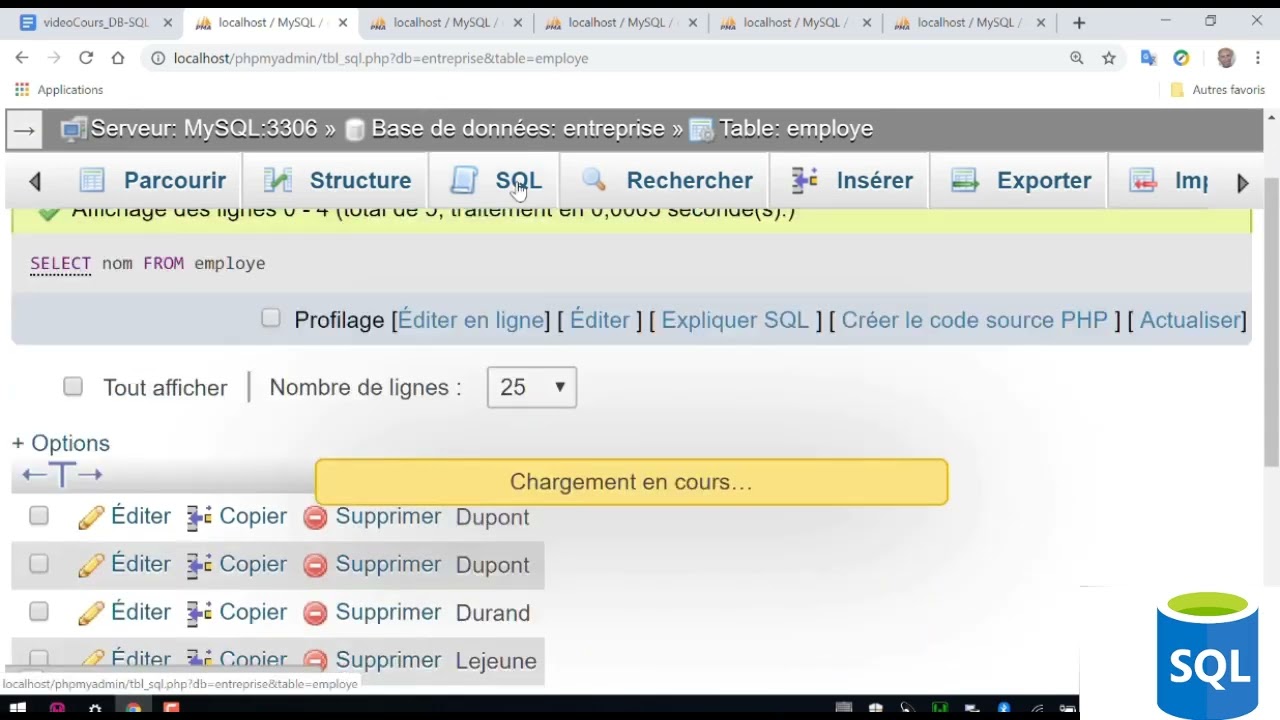Screen dimensions: 1280x720
Task: Click Créer le code source PHP
Action: pos(975,320)
